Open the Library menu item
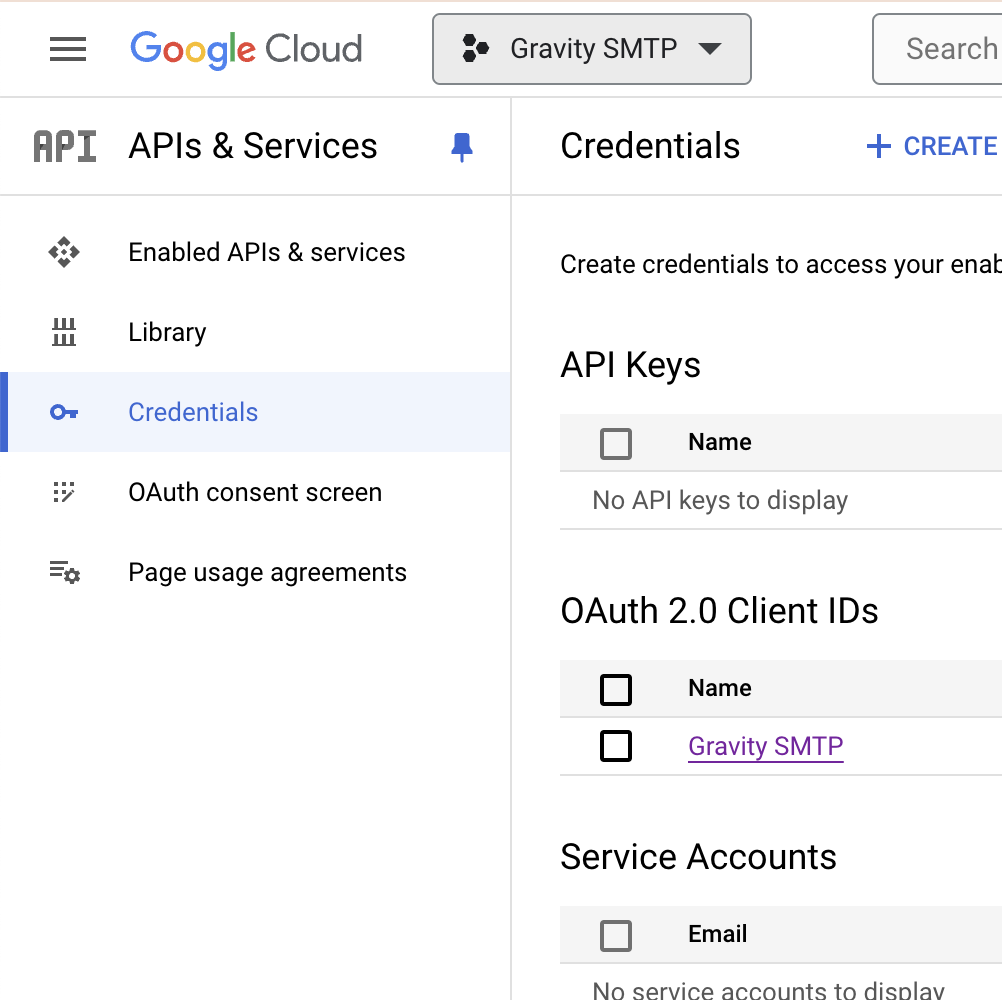 [x=167, y=332]
